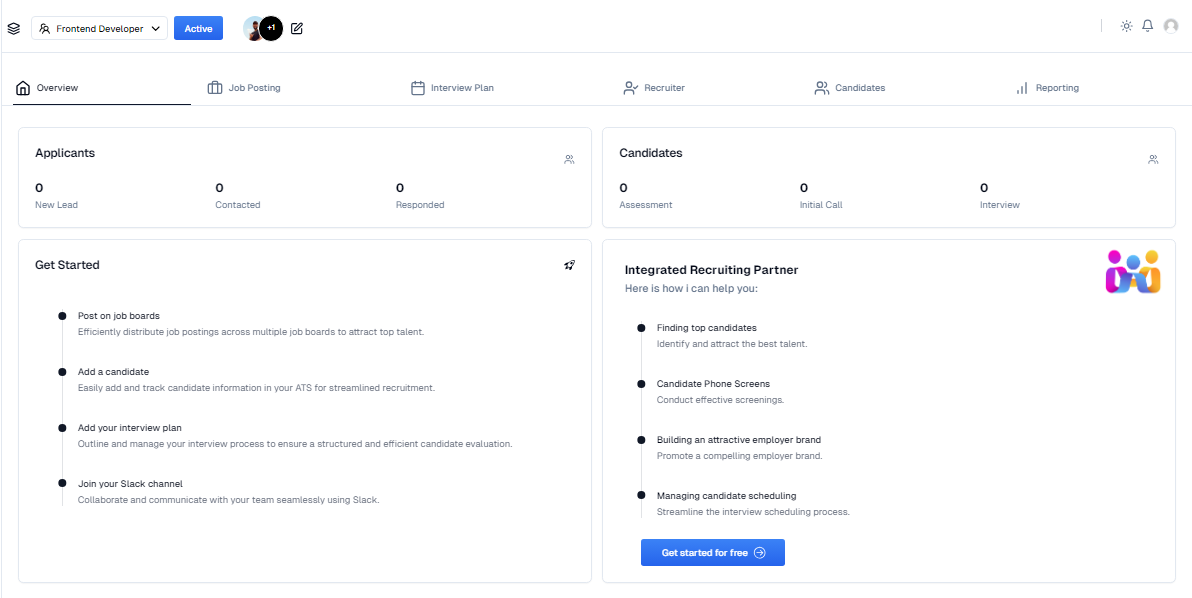Click the bullet dot beside Add a candidate
The height and width of the screenshot is (598, 1192).
pos(62,372)
